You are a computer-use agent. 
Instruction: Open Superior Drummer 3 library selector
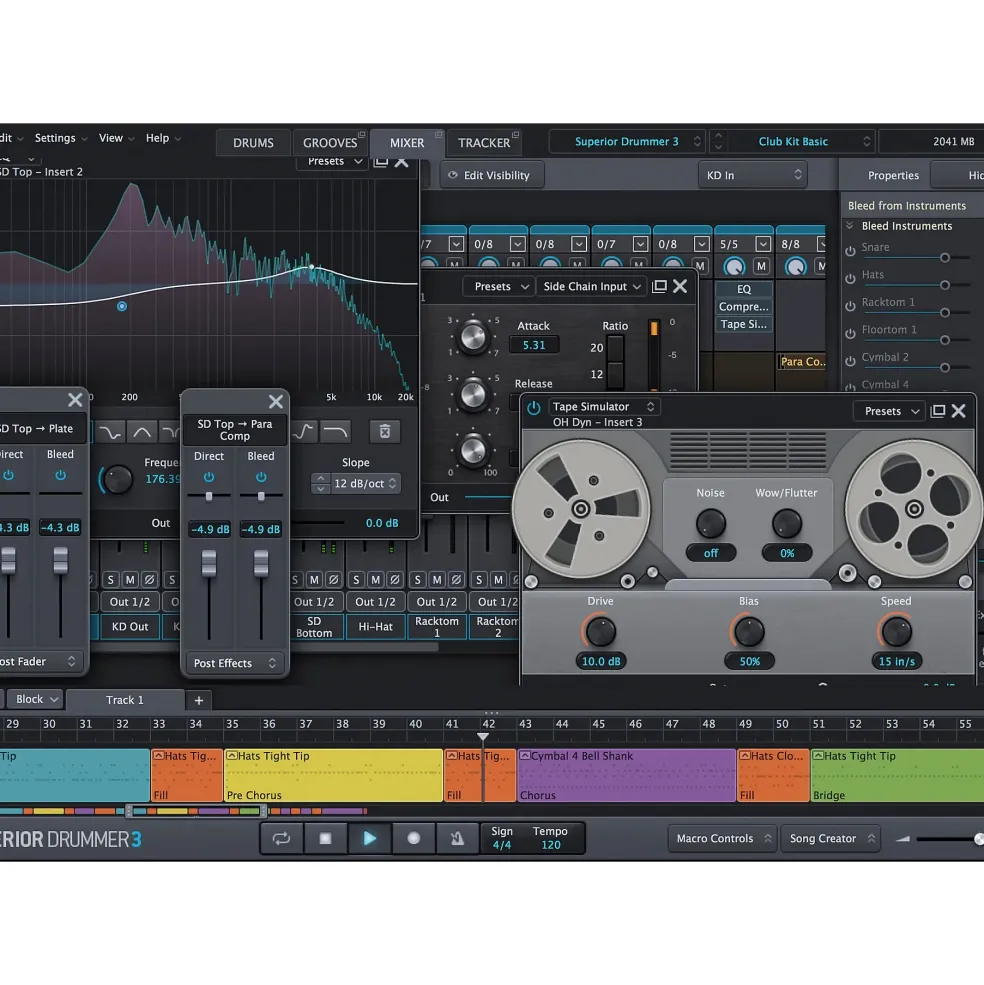click(x=628, y=142)
